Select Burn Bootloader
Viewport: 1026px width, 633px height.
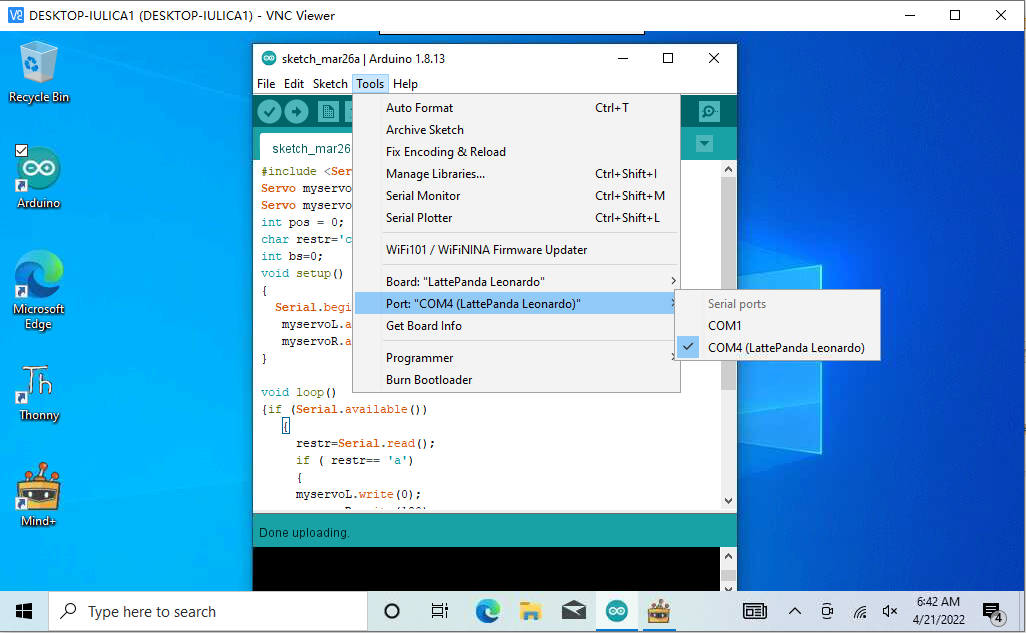click(x=516, y=380)
